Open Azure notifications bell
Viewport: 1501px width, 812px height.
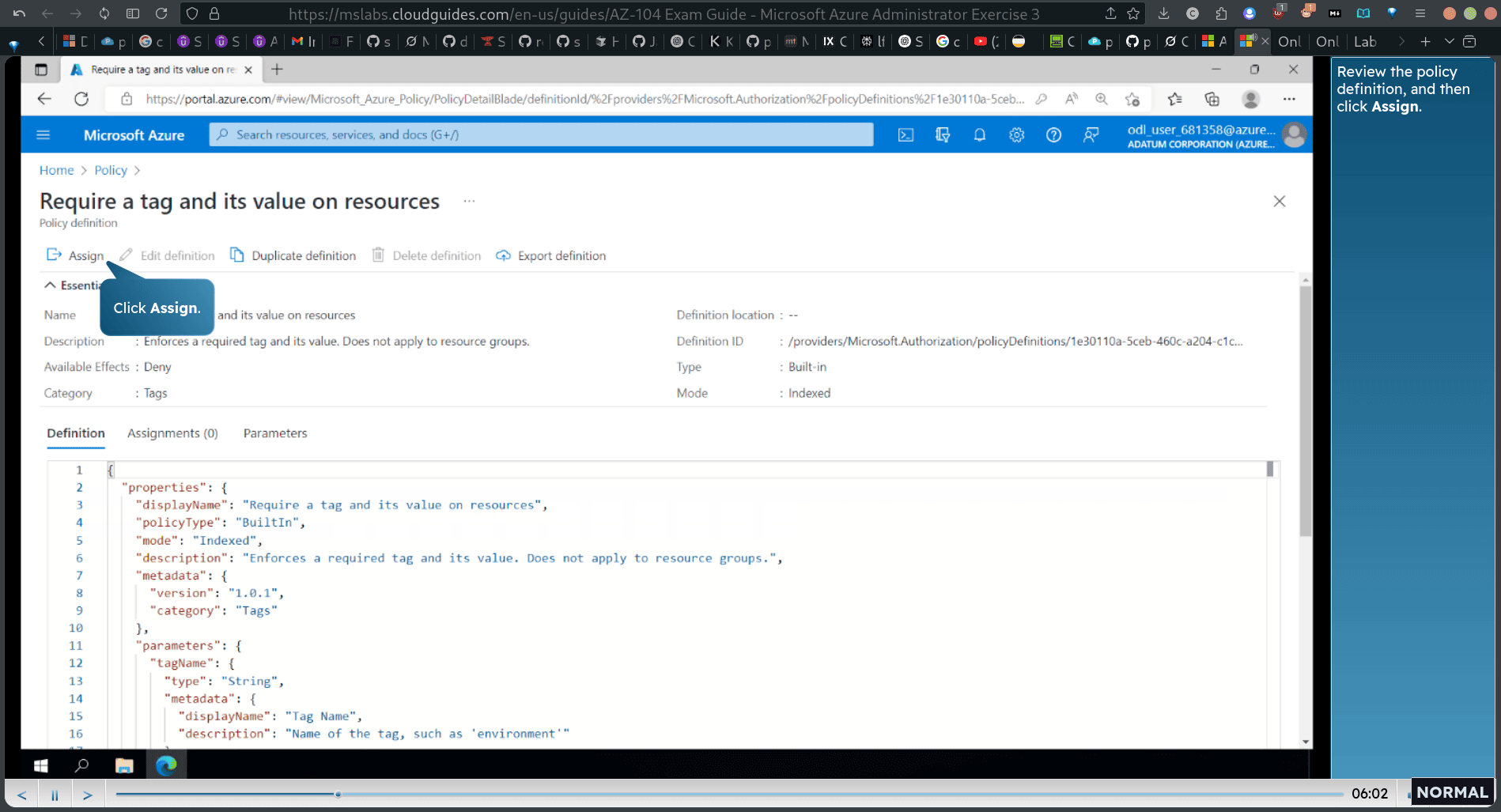tap(980, 135)
